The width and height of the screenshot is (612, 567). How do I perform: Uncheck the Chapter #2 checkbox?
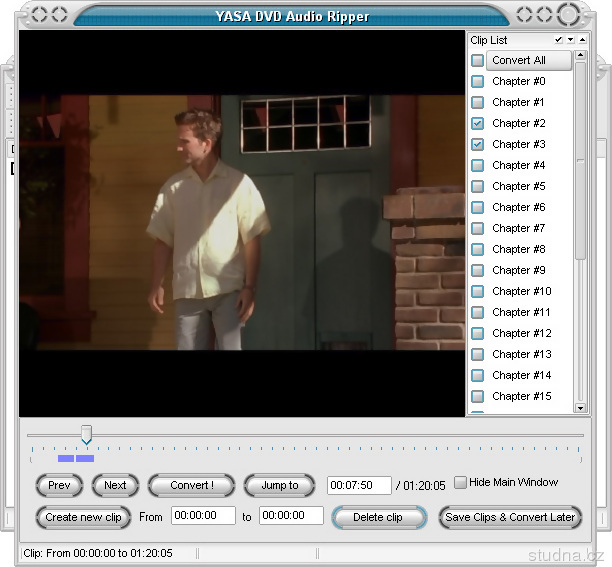(x=478, y=123)
